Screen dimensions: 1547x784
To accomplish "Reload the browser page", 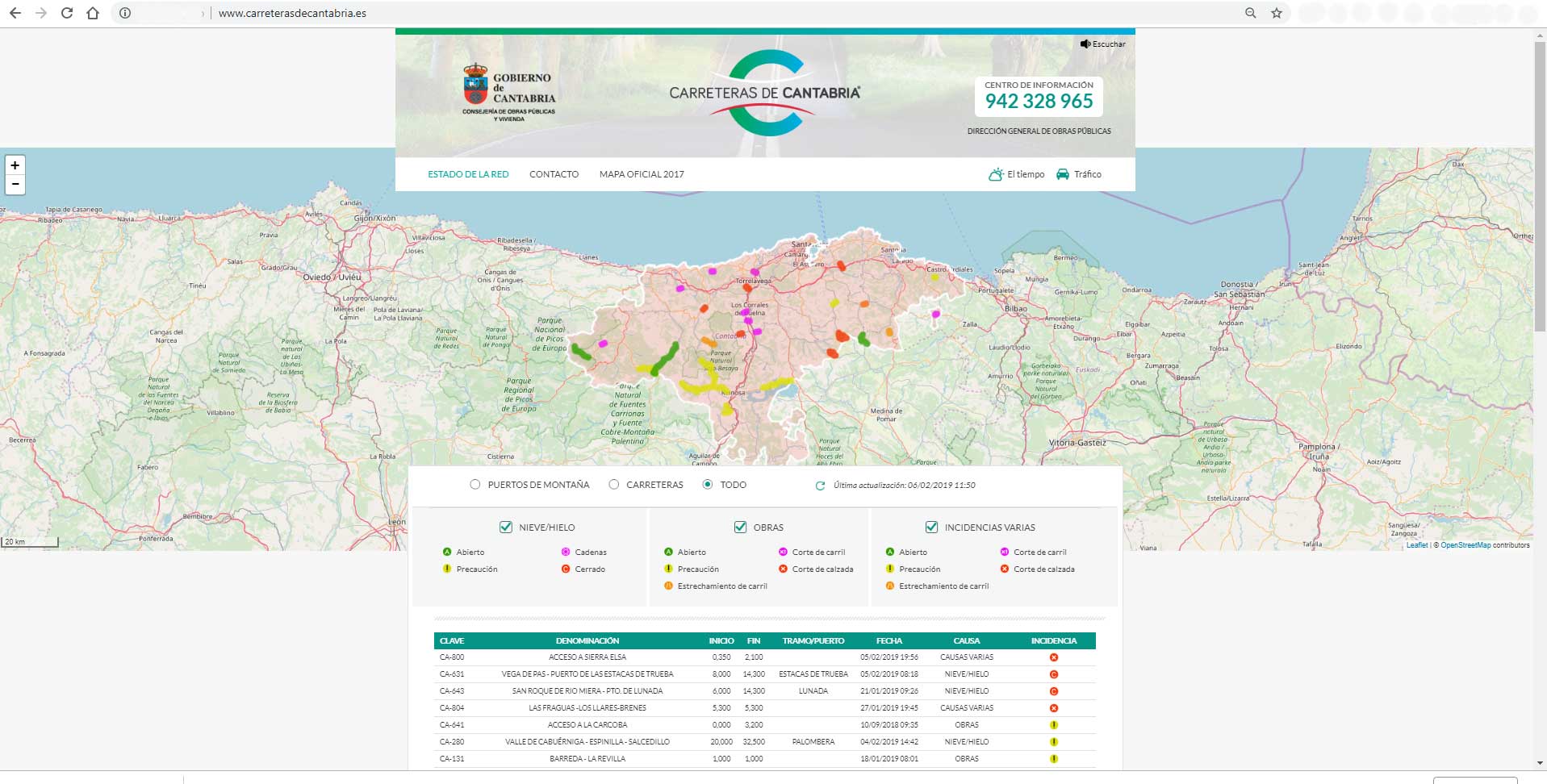I will pyautogui.click(x=67, y=13).
